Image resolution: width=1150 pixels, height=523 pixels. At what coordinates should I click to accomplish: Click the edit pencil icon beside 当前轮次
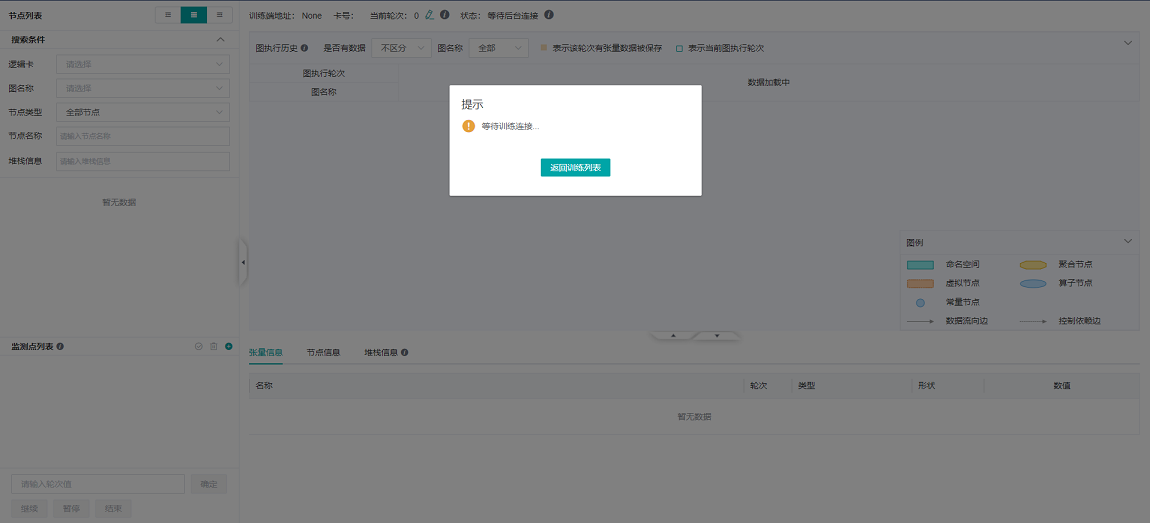429,15
